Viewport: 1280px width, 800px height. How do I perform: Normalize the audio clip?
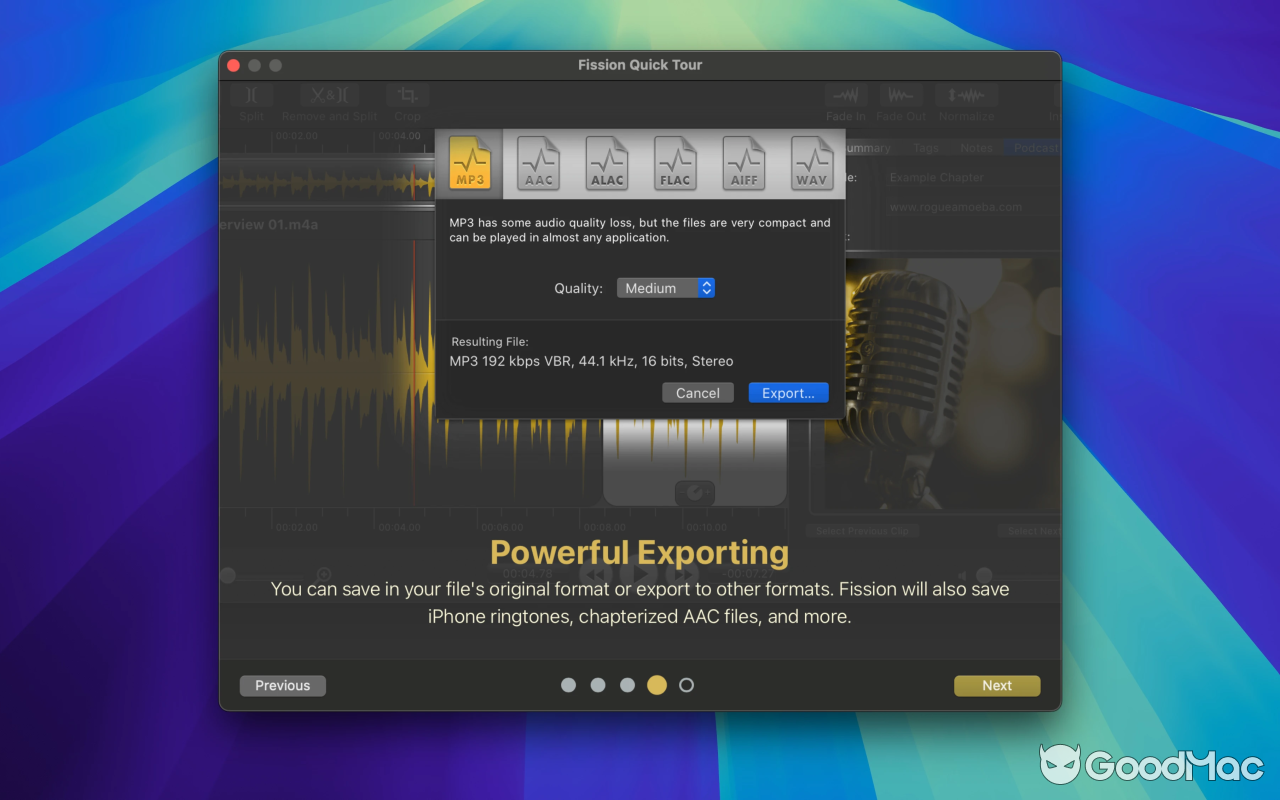coord(966,95)
